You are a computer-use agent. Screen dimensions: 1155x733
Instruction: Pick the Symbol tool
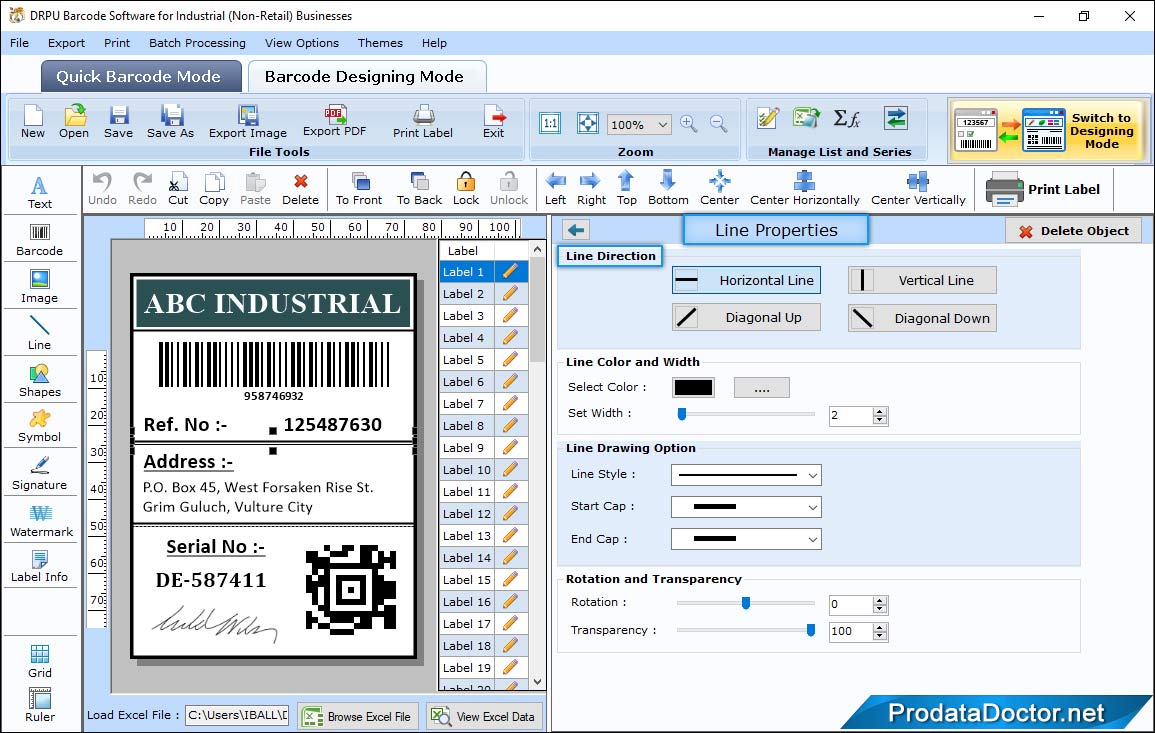pos(40,427)
